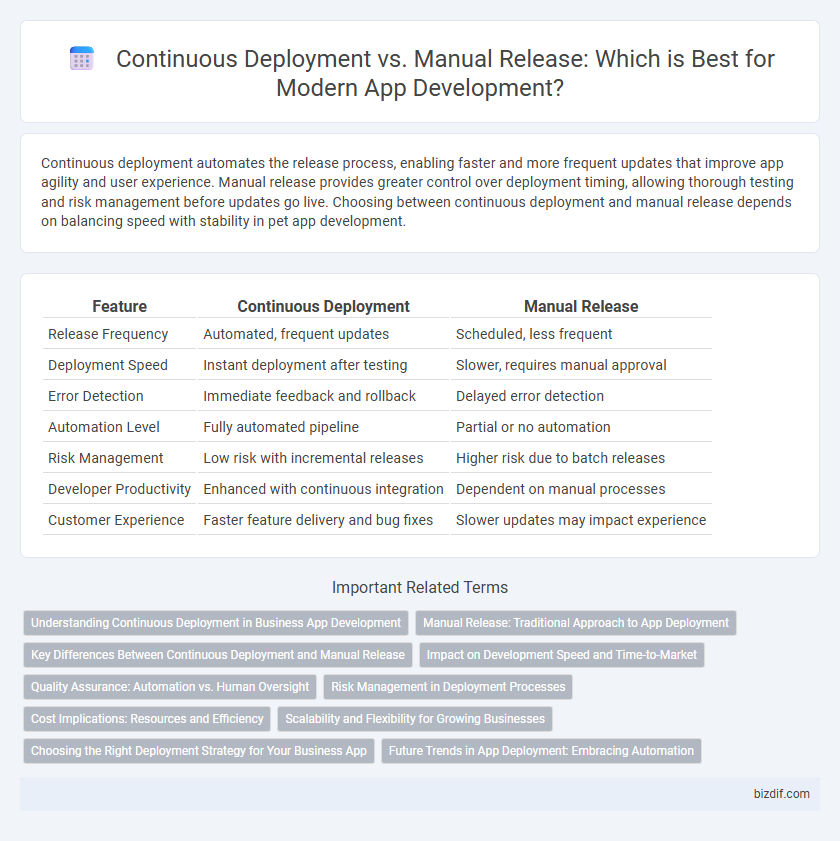The width and height of the screenshot is (840, 841).
Task: Click the intro paragraph about continuous deployment
Action: (417, 192)
